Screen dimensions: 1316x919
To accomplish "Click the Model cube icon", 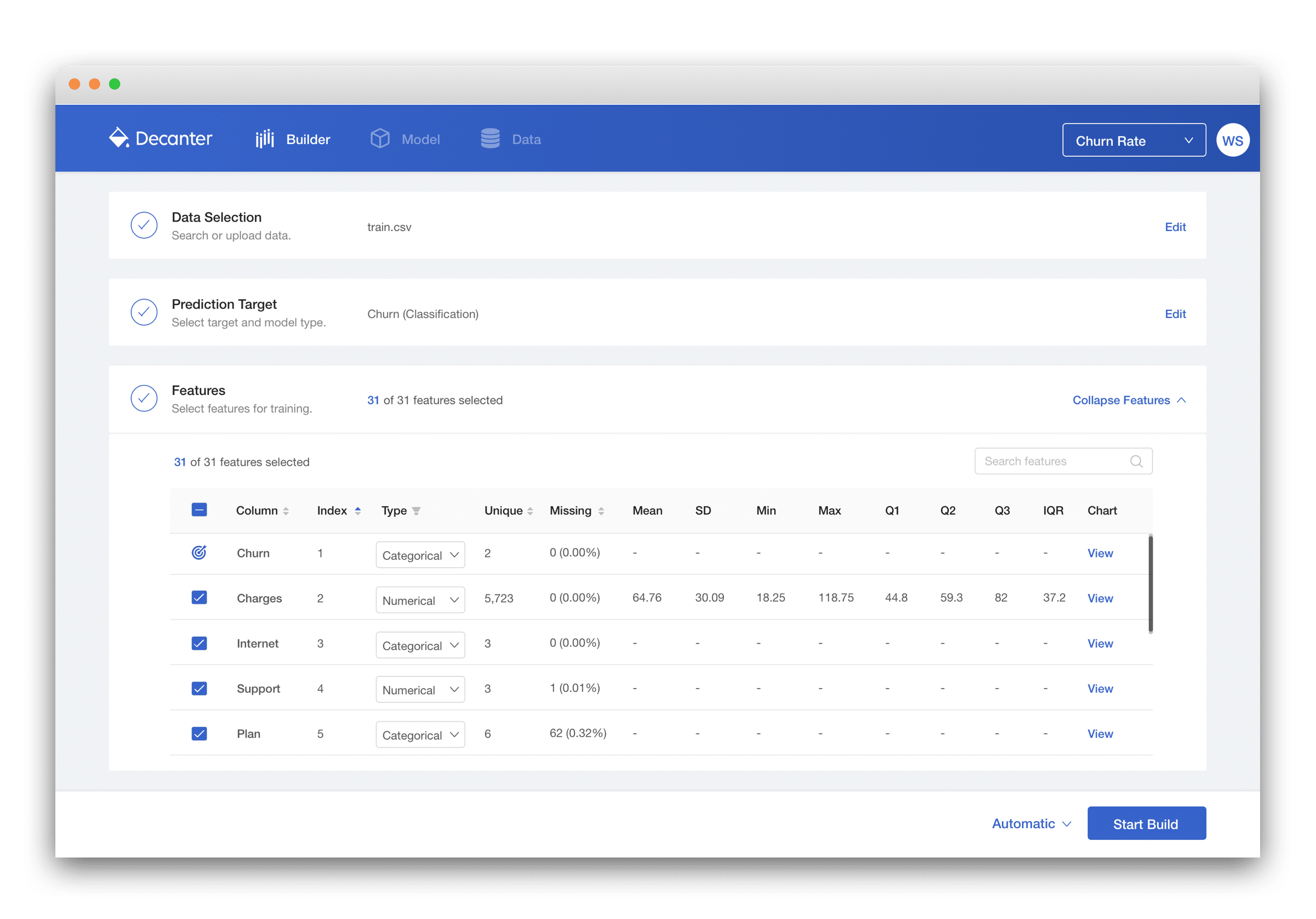I will coord(380,138).
